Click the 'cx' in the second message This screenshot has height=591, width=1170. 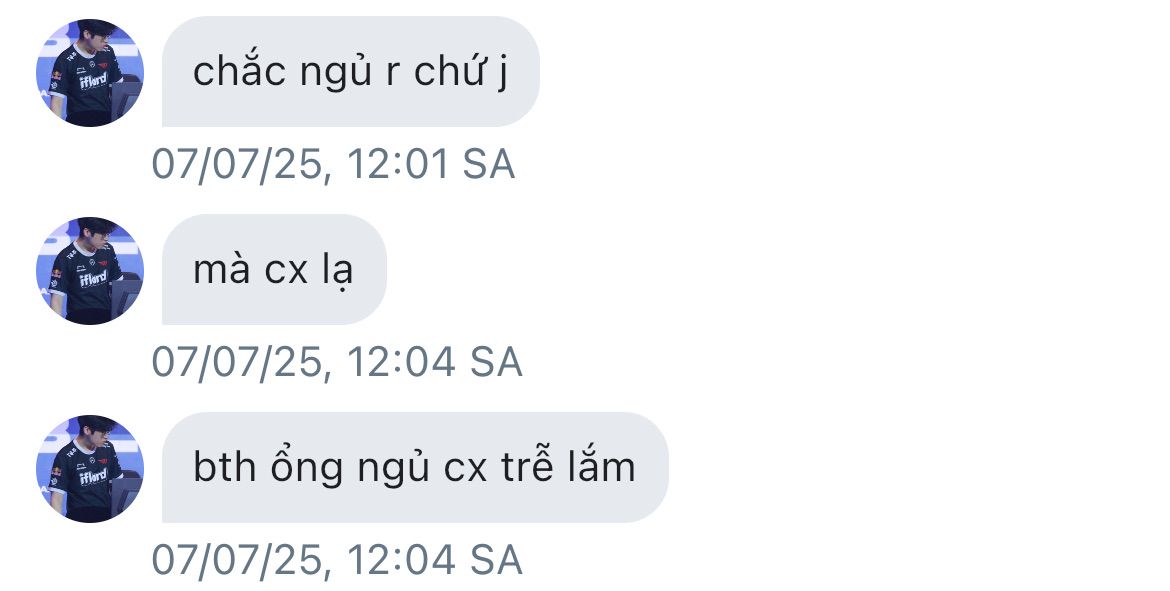(287, 272)
